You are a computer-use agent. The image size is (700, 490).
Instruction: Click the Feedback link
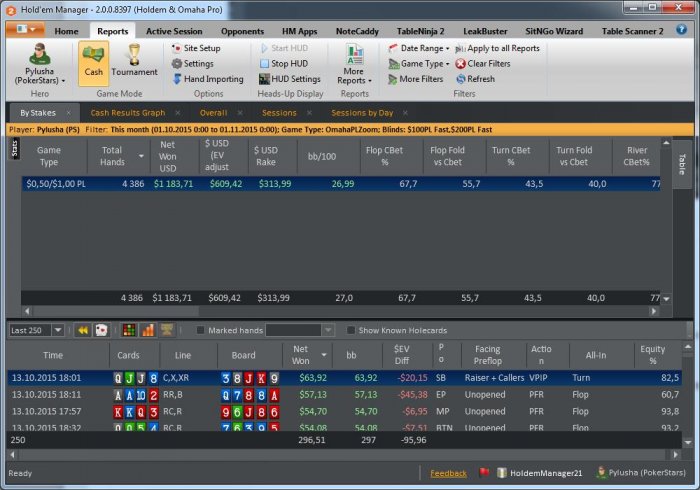[448, 473]
